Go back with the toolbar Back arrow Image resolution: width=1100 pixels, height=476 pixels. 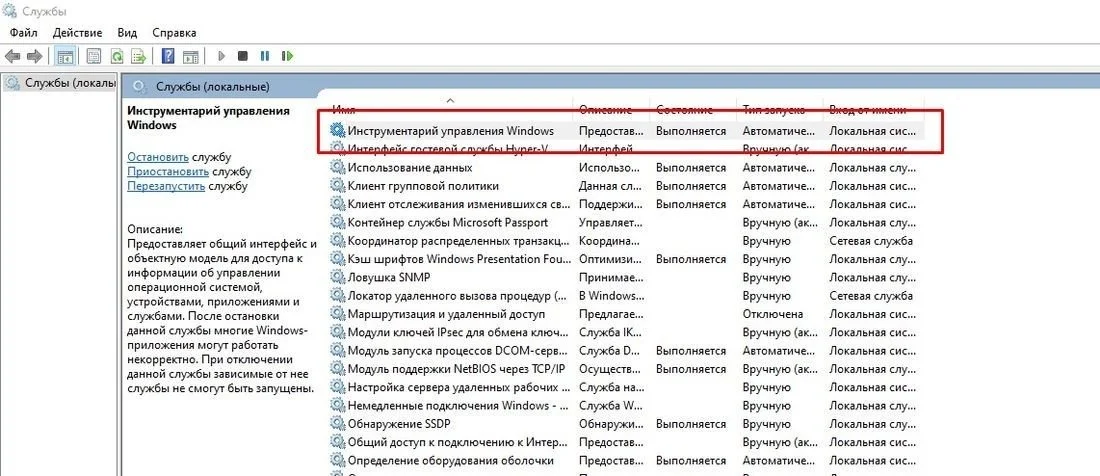coord(12,56)
